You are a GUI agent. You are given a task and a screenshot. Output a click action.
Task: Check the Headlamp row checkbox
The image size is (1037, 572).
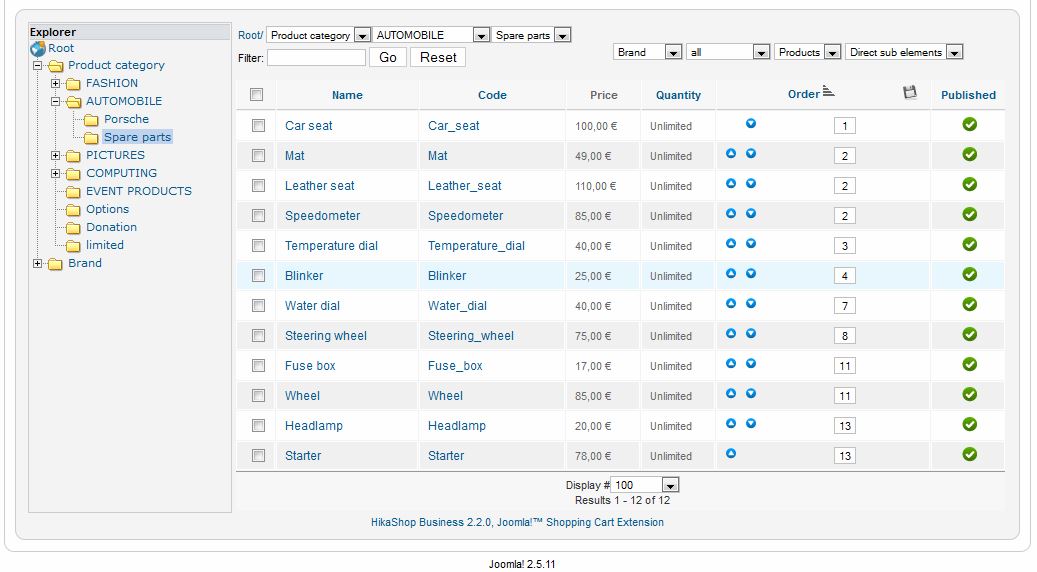point(259,425)
